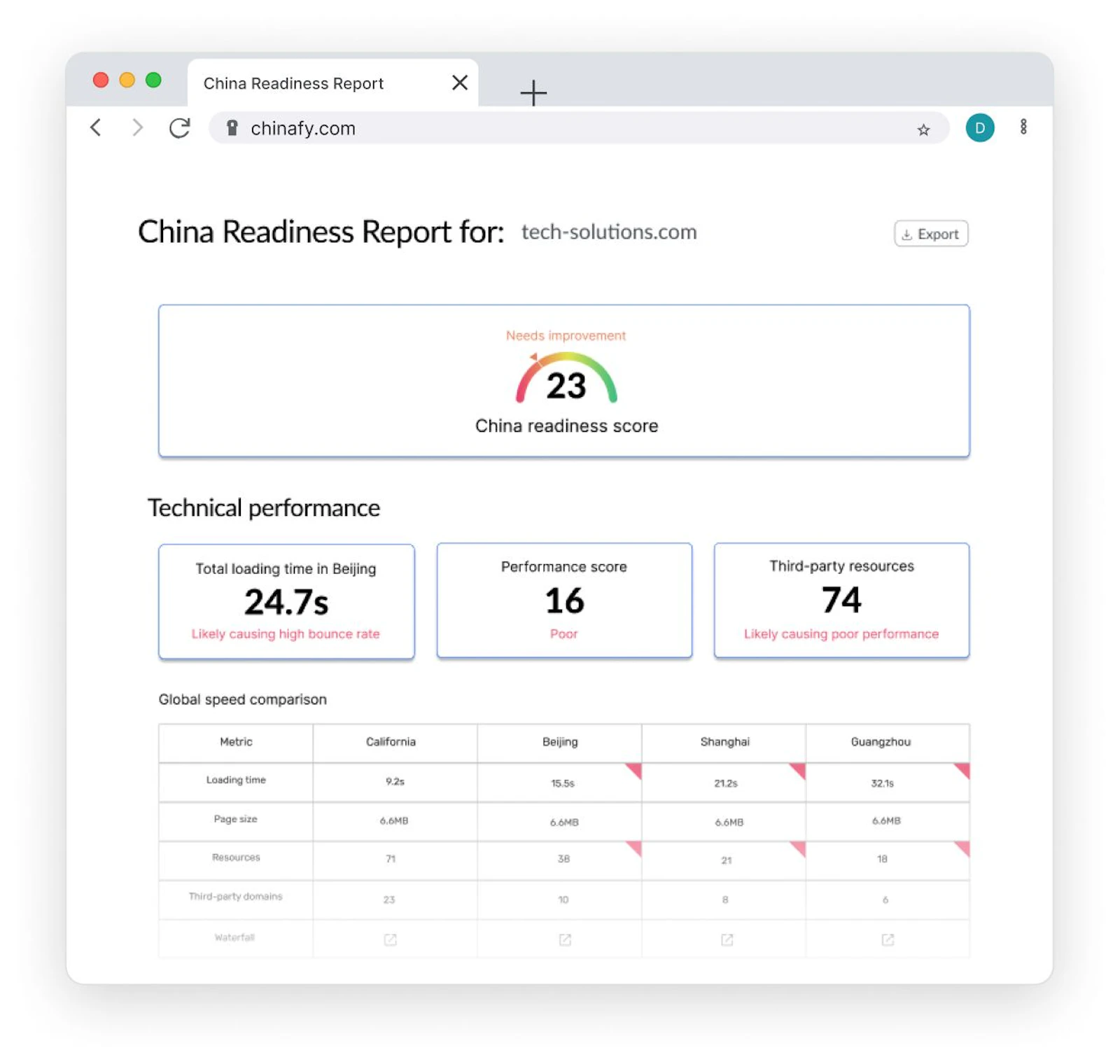Click Shanghai third-party domains value 8
Image resolution: width=1120 pixels, height=1064 pixels.
[725, 899]
